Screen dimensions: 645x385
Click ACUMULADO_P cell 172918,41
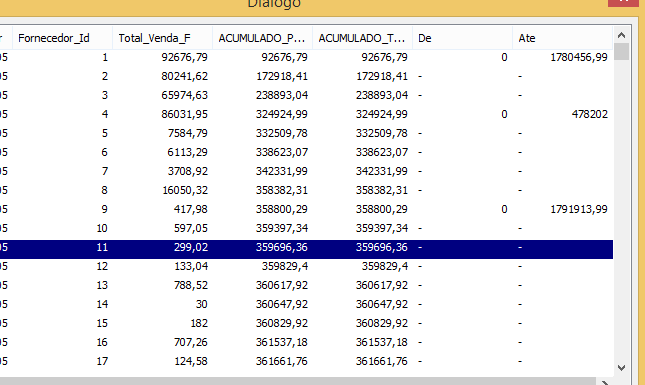(282, 76)
